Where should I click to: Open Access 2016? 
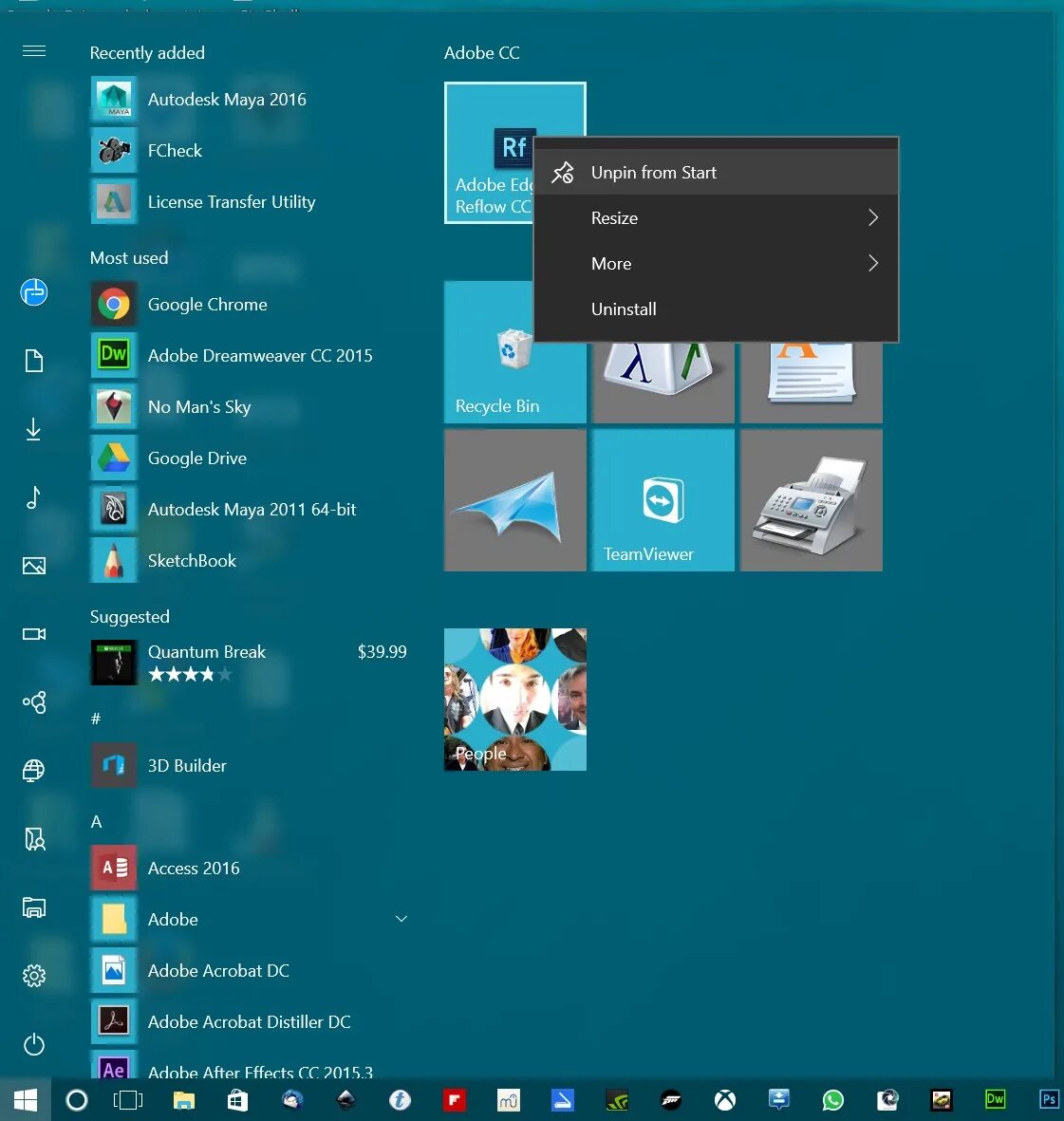click(248, 869)
